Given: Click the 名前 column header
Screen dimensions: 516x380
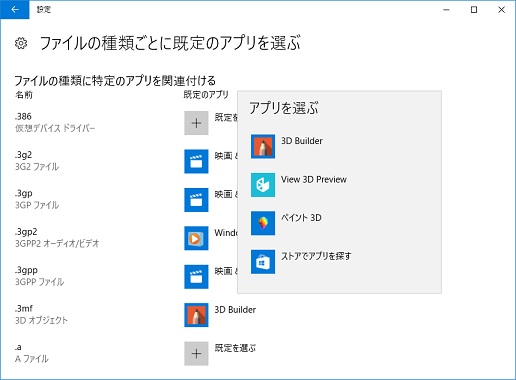Looking at the screenshot, I should (24, 95).
